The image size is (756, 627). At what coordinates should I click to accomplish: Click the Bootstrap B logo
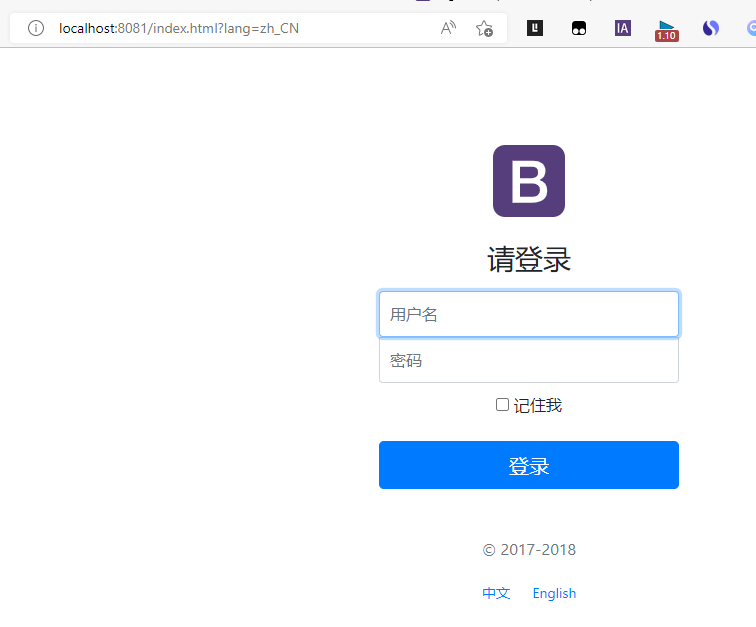(x=528, y=181)
